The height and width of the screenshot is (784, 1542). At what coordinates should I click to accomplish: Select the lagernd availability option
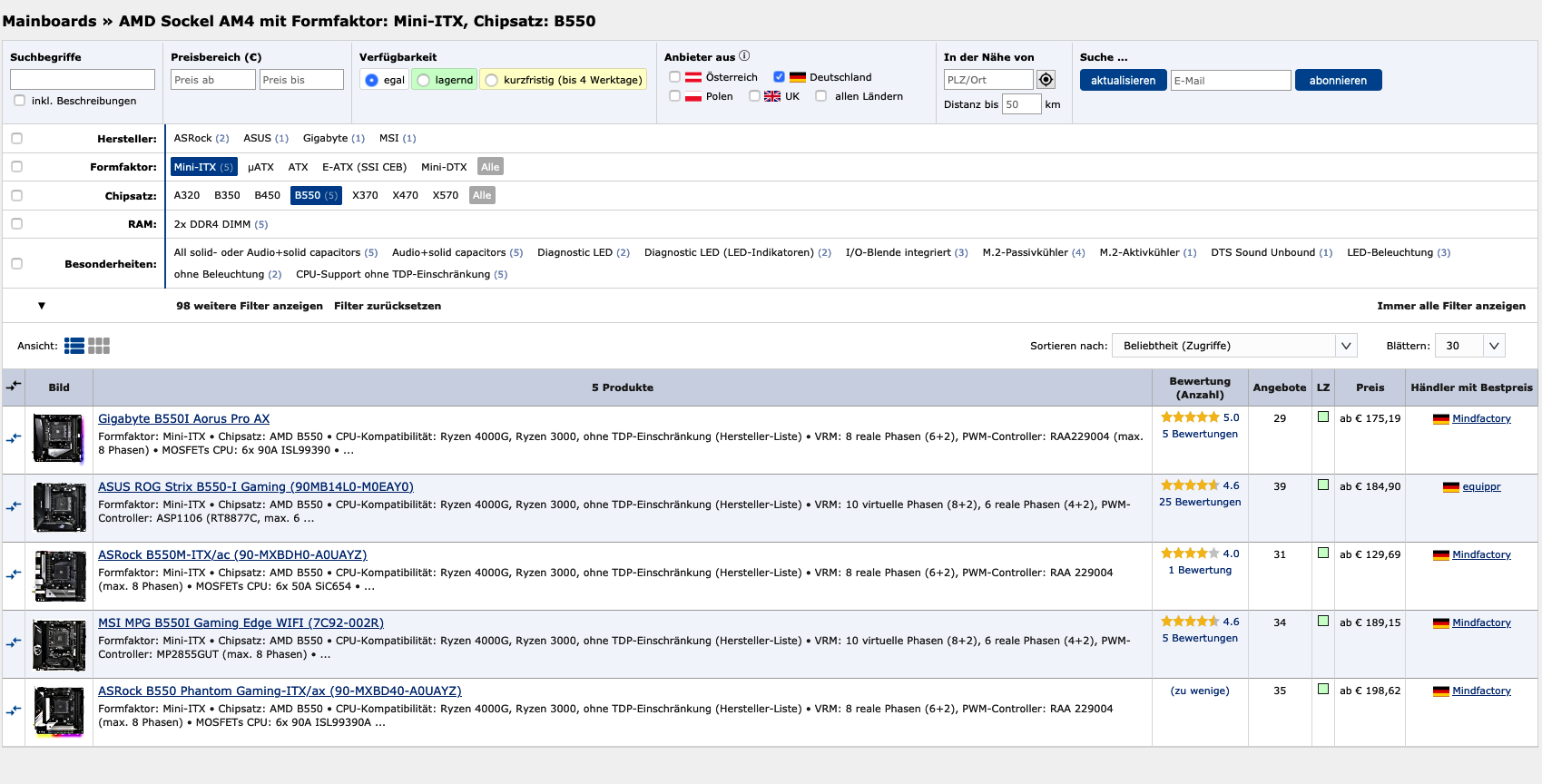[423, 80]
